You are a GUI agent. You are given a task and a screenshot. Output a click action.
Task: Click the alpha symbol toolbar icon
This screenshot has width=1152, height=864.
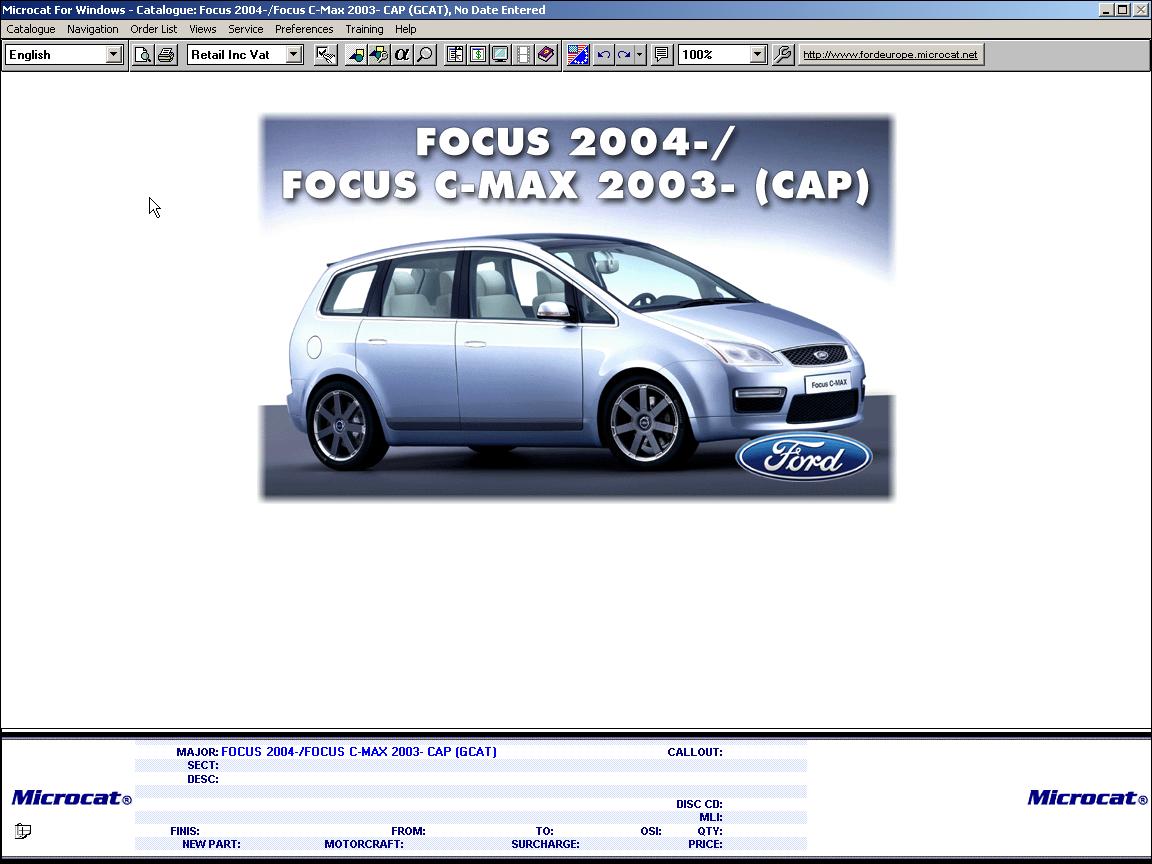402,55
